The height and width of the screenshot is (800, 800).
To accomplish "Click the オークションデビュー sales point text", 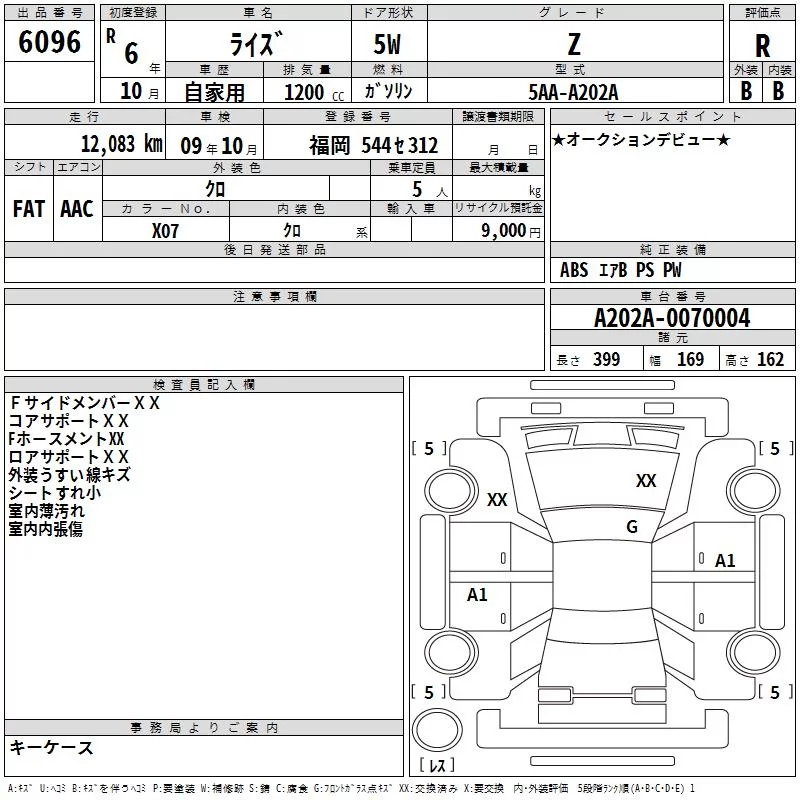I will click(641, 139).
